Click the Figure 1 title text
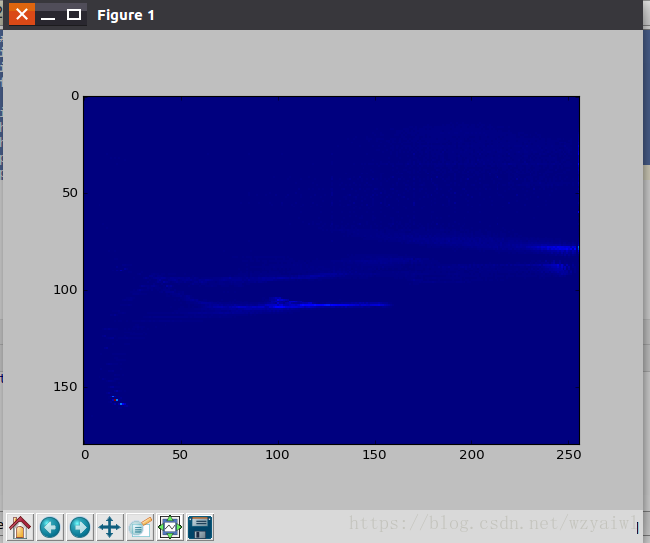Screen dimensions: 650x543 (x=126, y=15)
